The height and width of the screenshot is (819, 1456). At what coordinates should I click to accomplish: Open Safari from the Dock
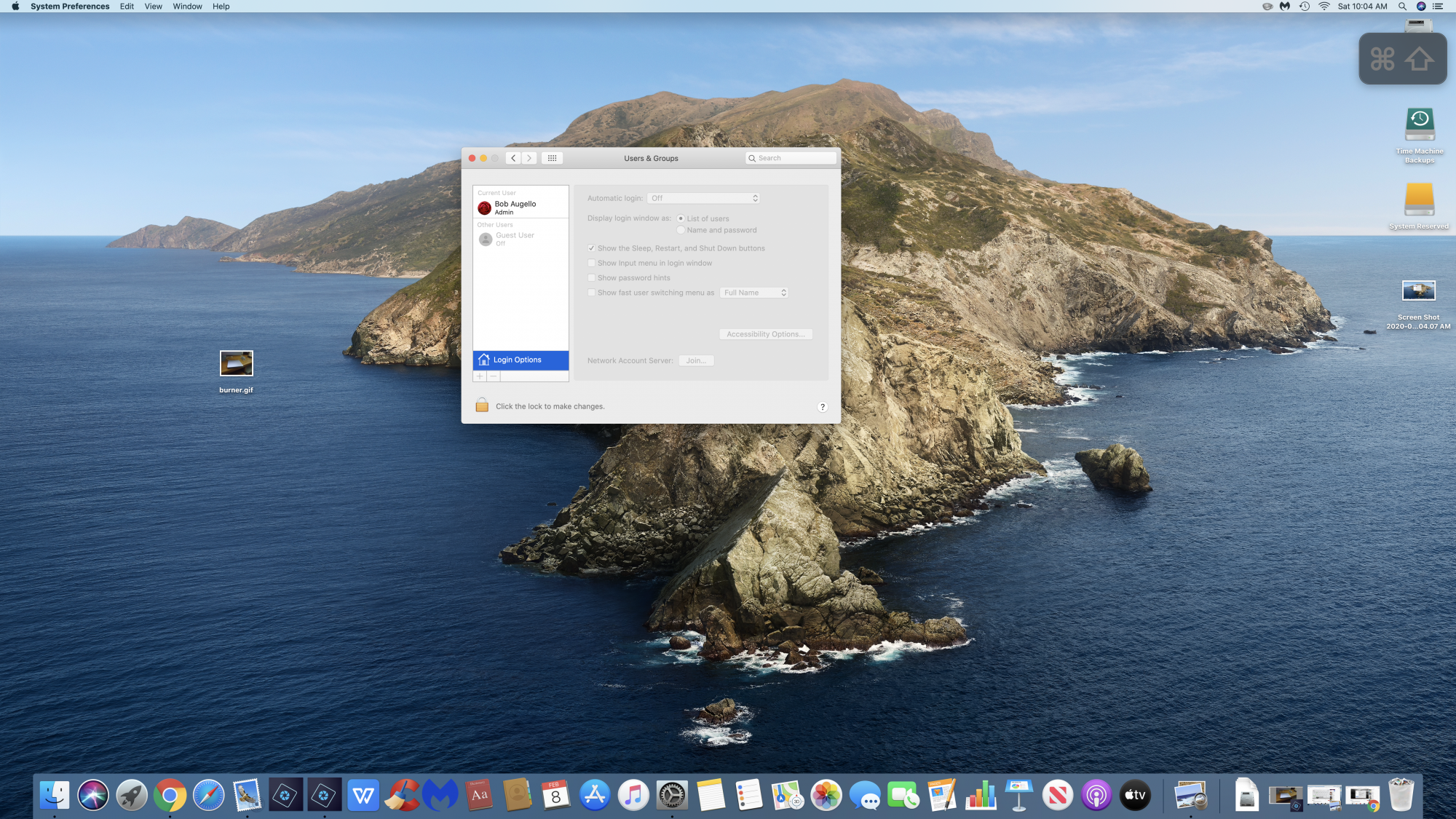pos(208,795)
